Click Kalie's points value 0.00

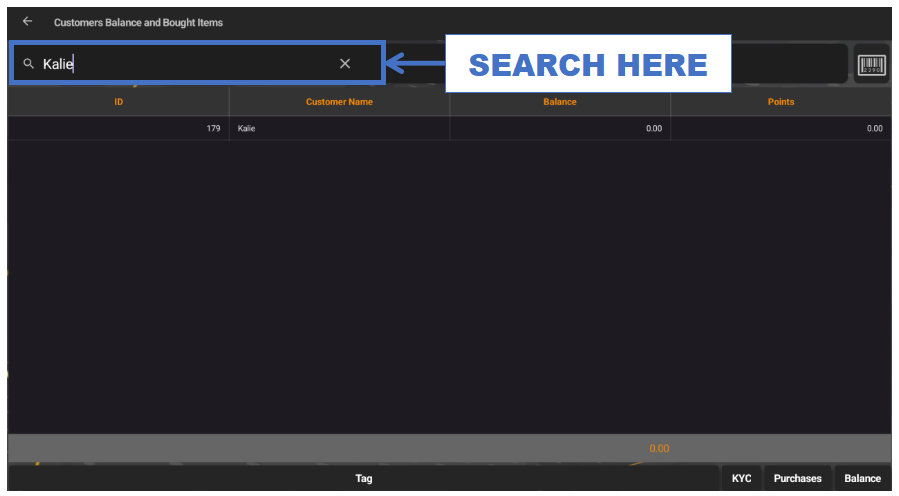pos(781,128)
